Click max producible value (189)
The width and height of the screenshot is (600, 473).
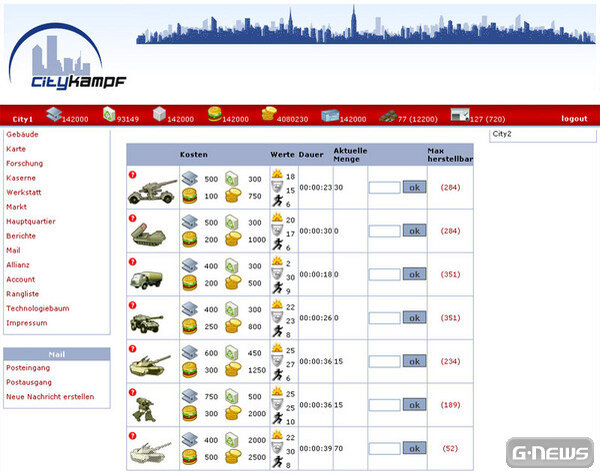point(450,405)
